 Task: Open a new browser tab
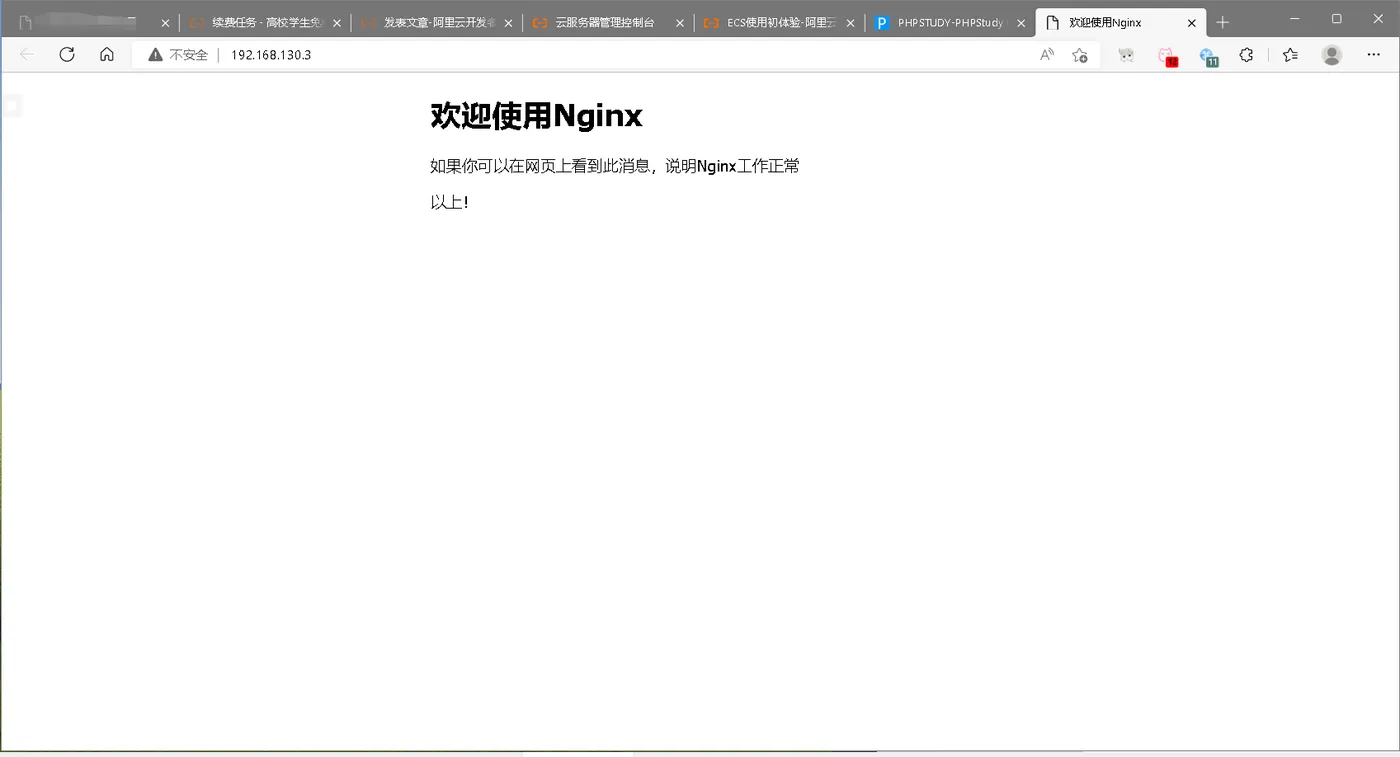(1222, 22)
